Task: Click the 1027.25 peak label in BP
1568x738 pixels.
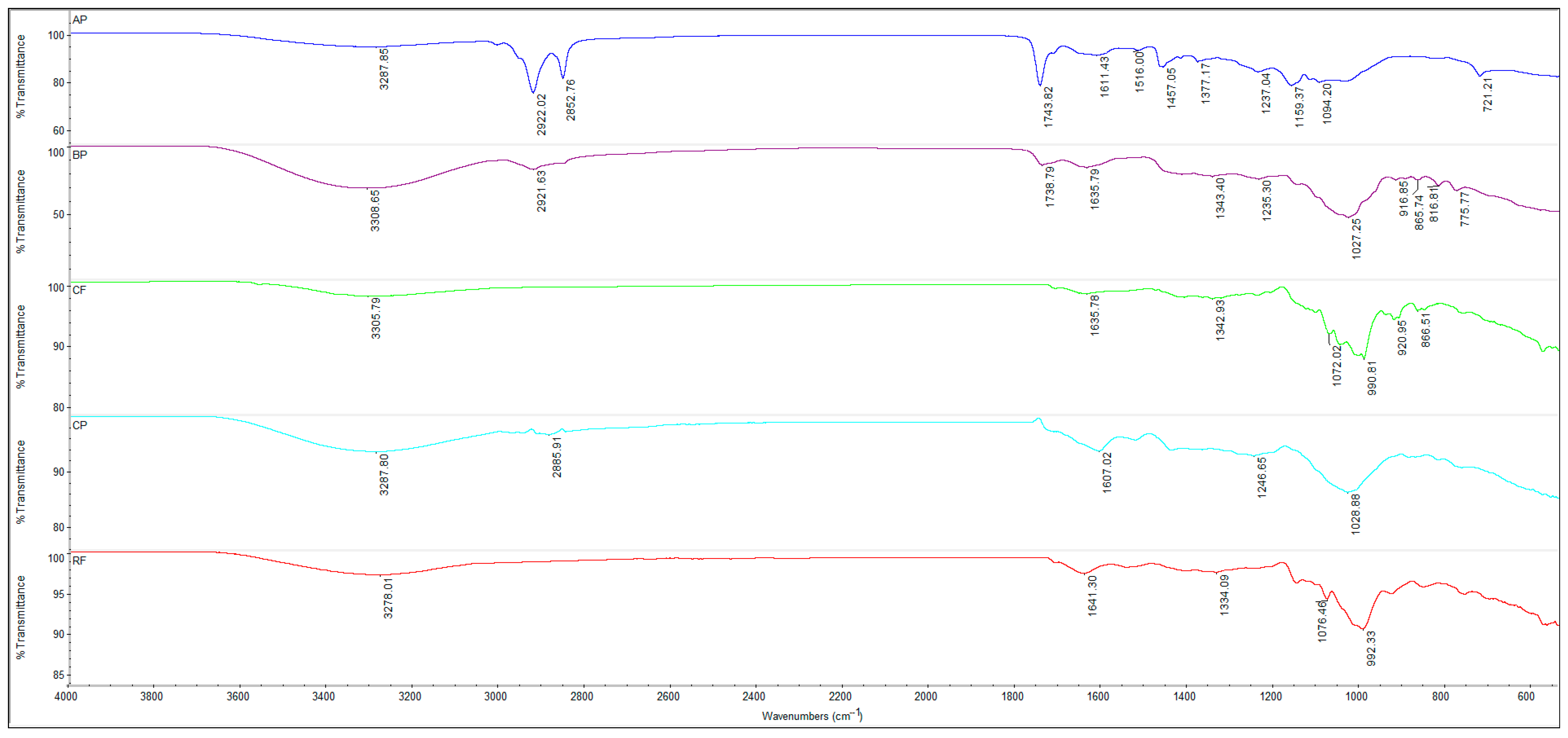Action: [x=1356, y=239]
